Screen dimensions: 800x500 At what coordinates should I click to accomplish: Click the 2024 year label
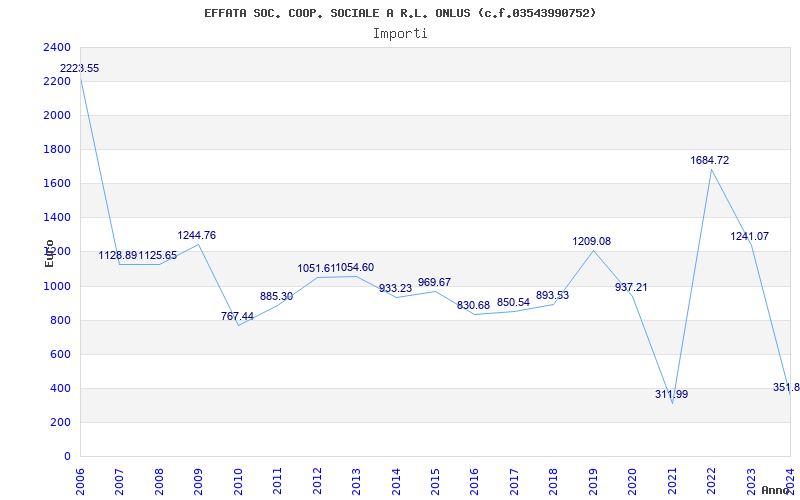tap(790, 482)
